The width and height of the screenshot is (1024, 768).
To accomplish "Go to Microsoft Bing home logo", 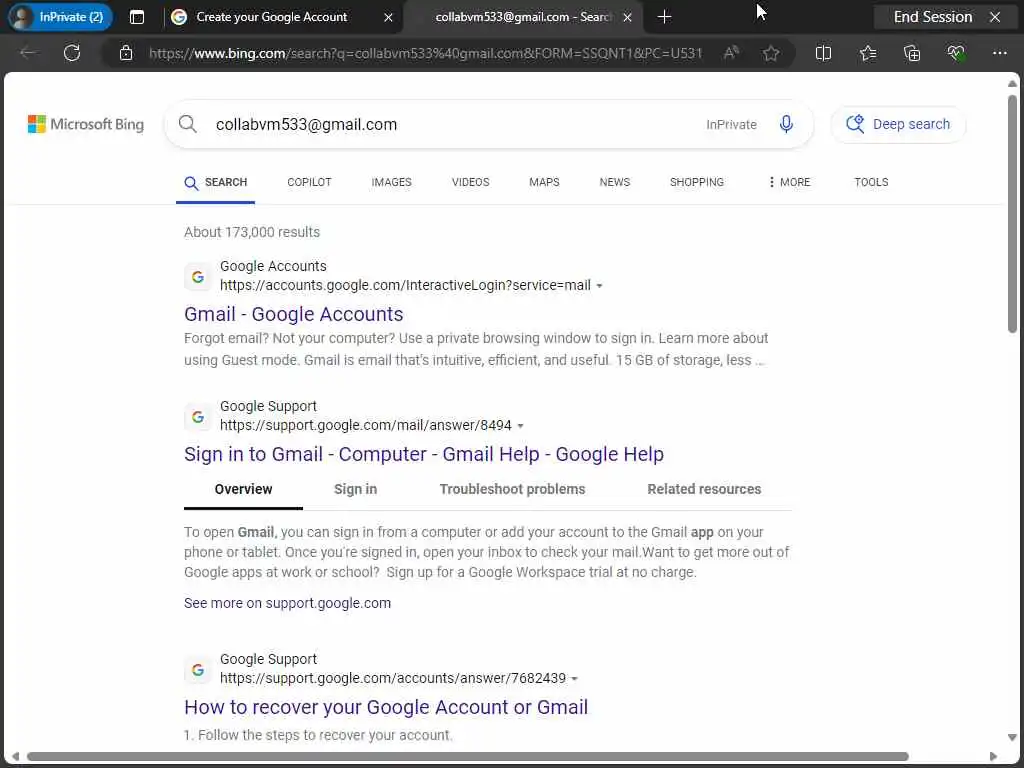I will coord(86,124).
